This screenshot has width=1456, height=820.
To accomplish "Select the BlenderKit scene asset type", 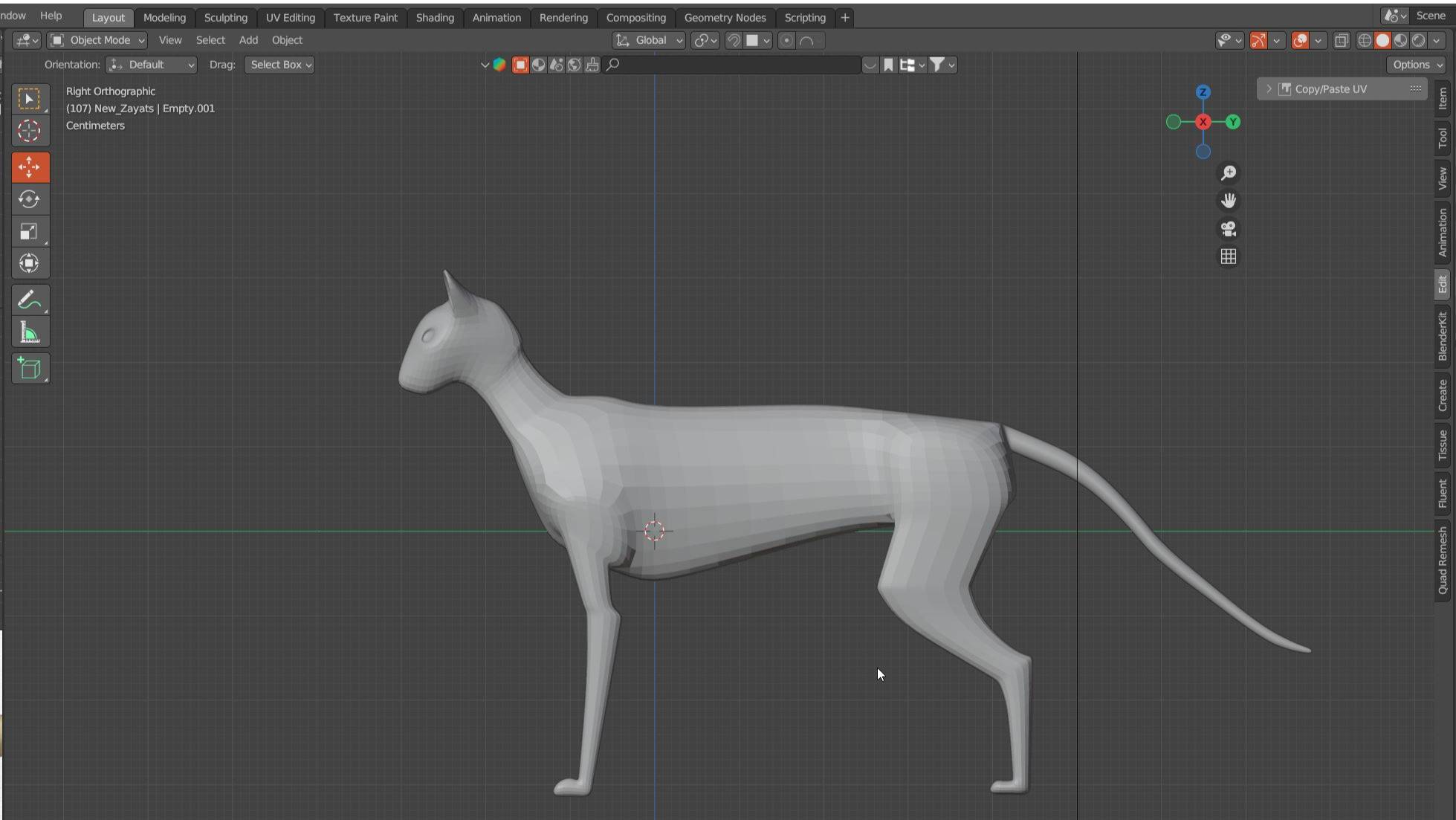I will (x=556, y=65).
